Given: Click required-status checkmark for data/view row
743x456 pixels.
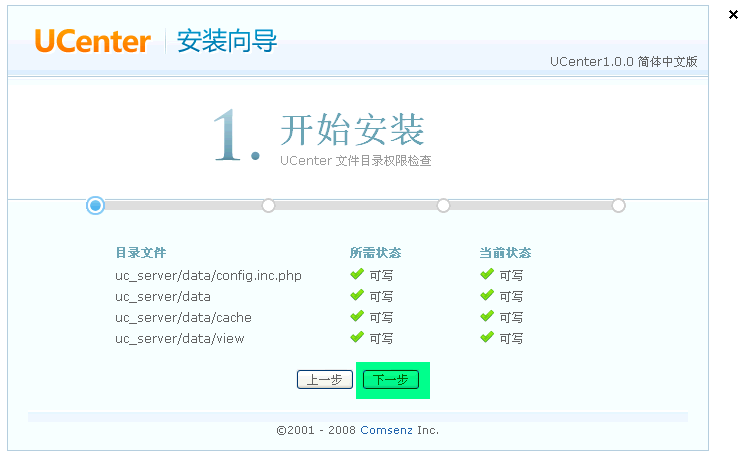Looking at the screenshot, I should 357,337.
